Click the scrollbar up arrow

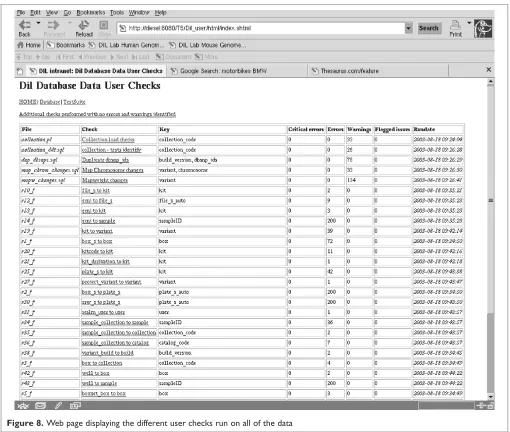click(x=490, y=81)
